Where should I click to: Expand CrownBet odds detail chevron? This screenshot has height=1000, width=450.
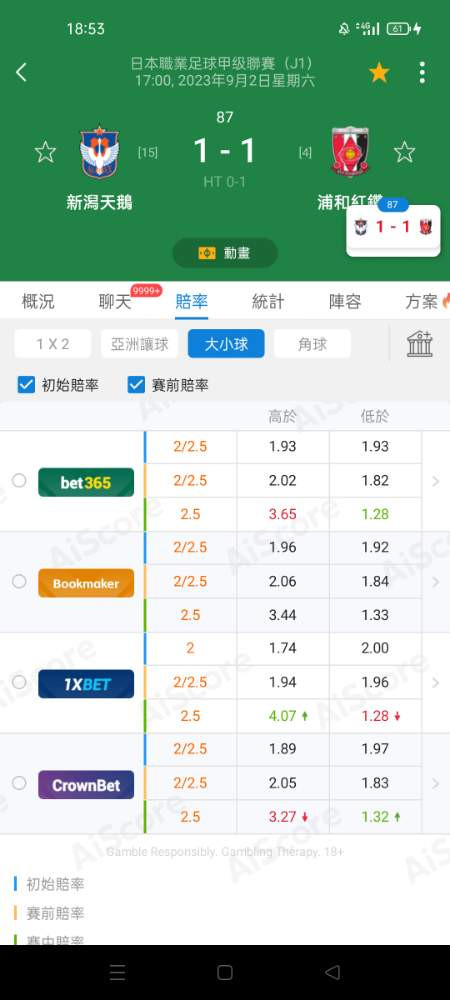pyautogui.click(x=436, y=783)
